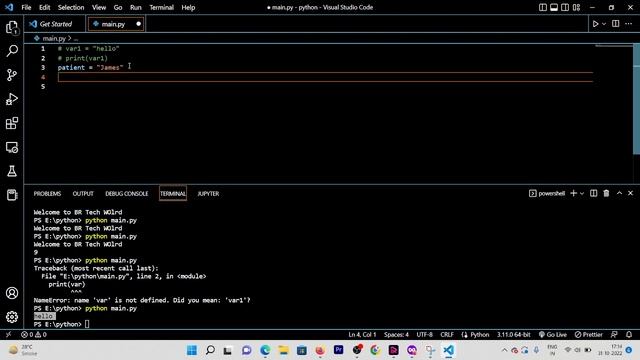Open the File menu
This screenshot has width=640, height=360.
pyautogui.click(x=26, y=7)
